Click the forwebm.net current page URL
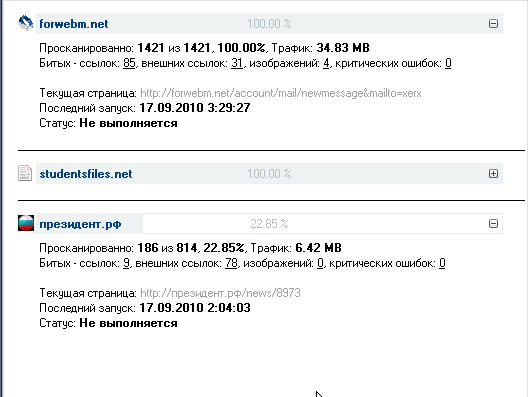528x397 pixels. pos(280,93)
